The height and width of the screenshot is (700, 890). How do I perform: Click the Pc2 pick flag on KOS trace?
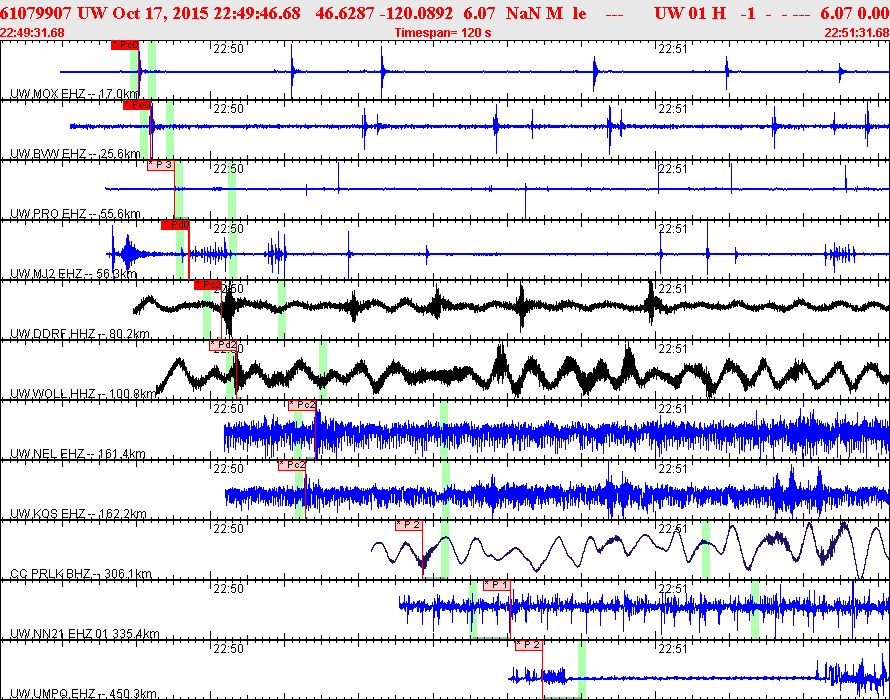tap(292, 465)
